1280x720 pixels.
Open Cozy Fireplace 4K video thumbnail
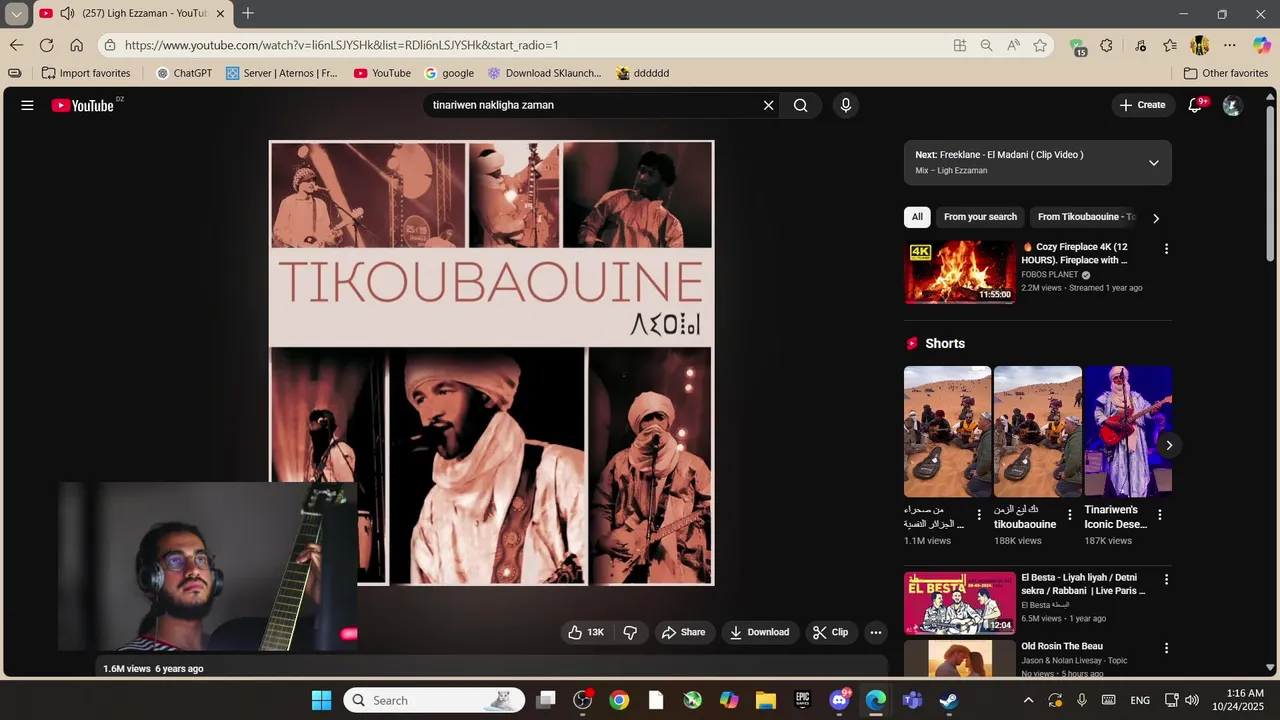960,272
